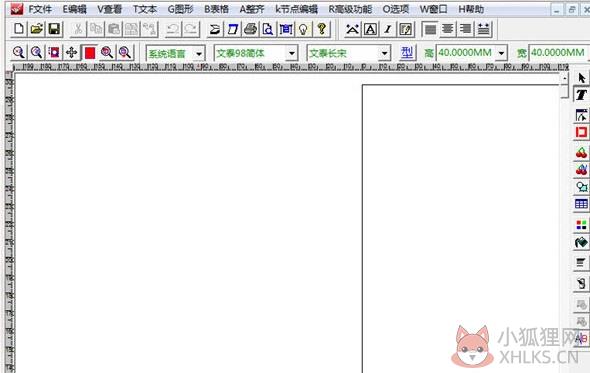Image resolution: width=590 pixels, height=373 pixels.
Task: Click the table grid tool in sidebar
Action: click(x=581, y=204)
